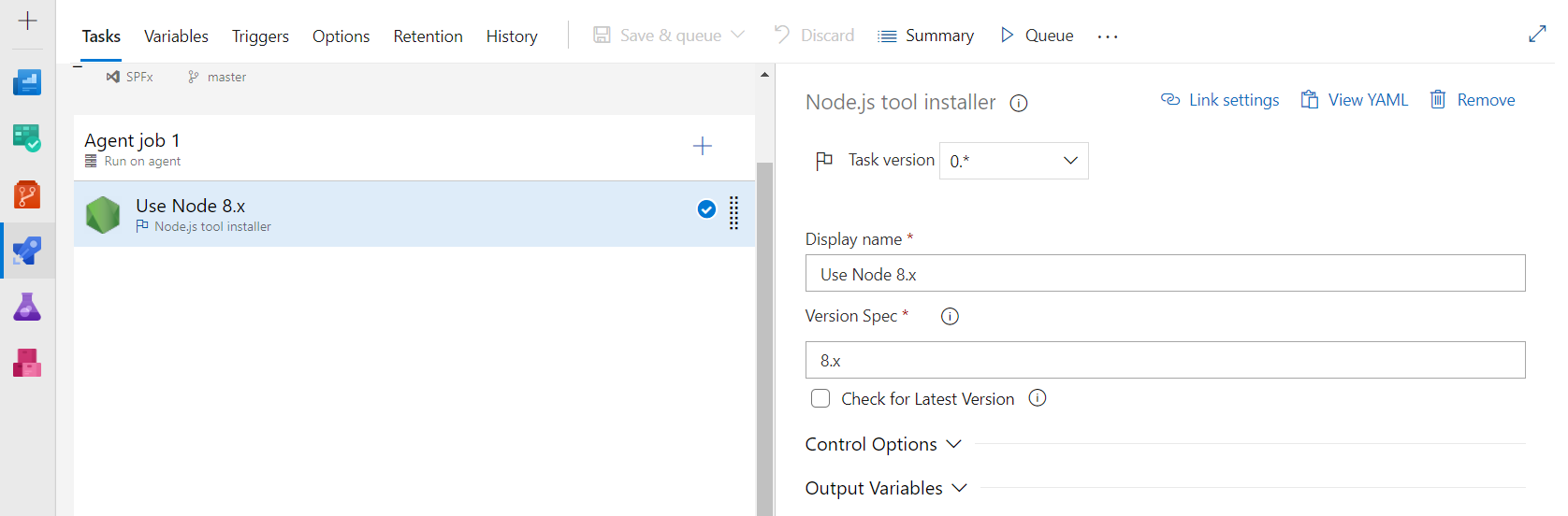The width and height of the screenshot is (1568, 516).
Task: Expand the Control Options section
Action: 883,444
